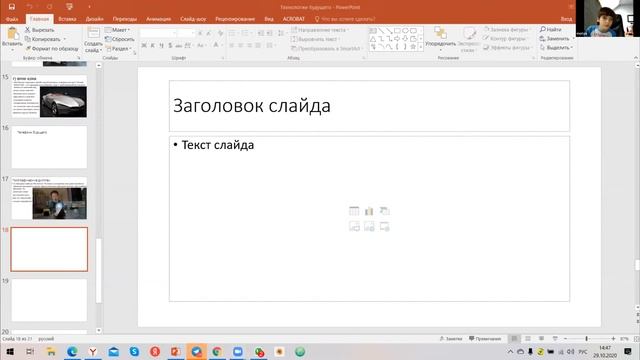The height and width of the screenshot is (360, 640).
Task: Open the Файл (File) tab
Action: point(12,19)
